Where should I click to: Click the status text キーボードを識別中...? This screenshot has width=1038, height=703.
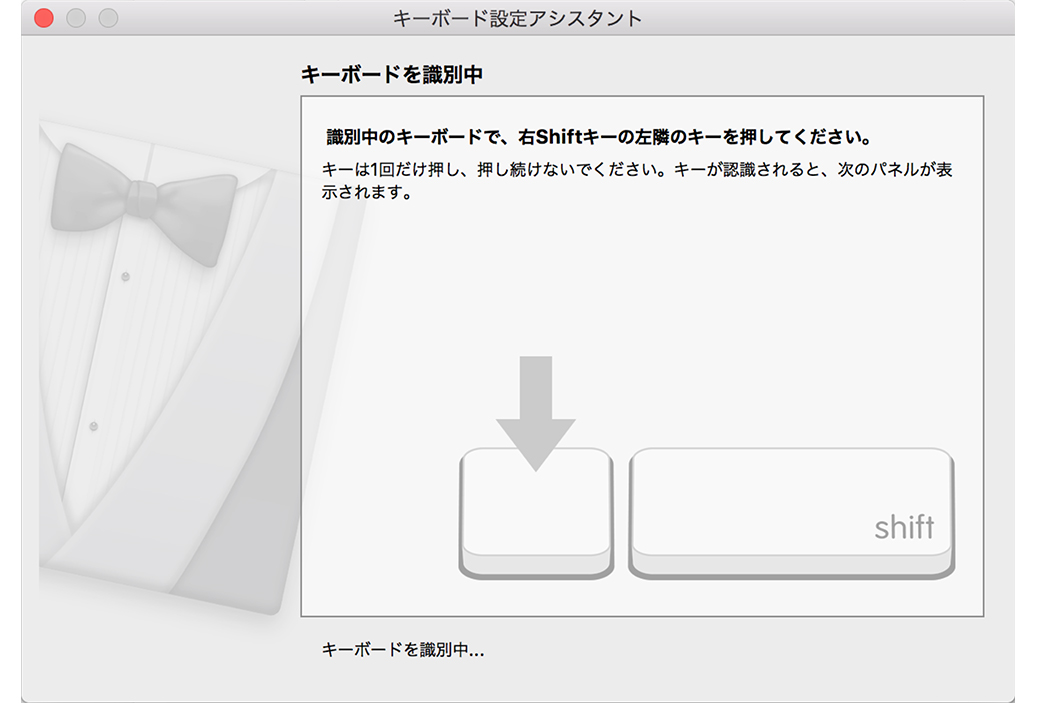point(403,650)
